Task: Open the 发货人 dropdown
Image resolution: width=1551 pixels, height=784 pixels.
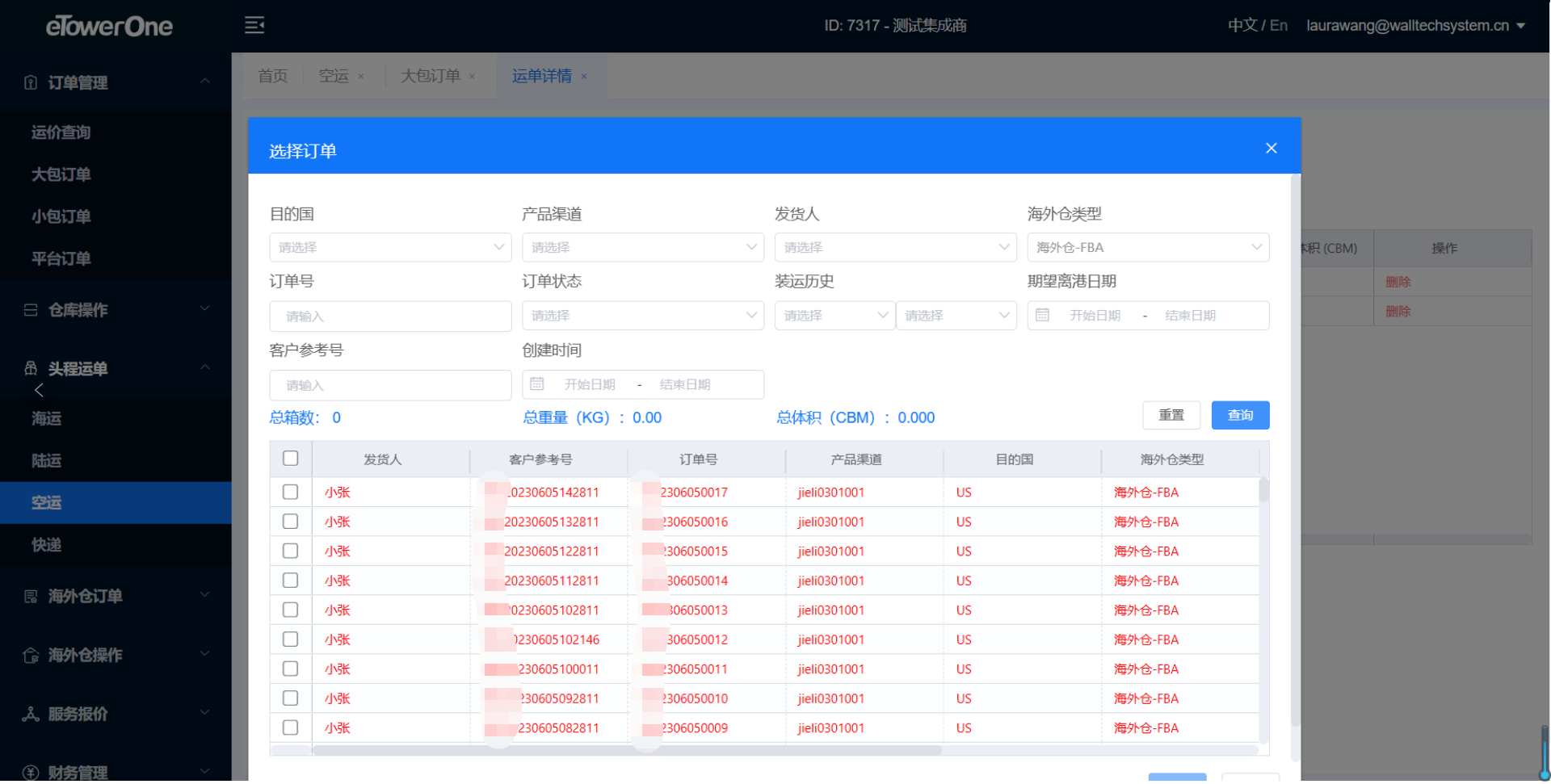Action: [x=895, y=248]
